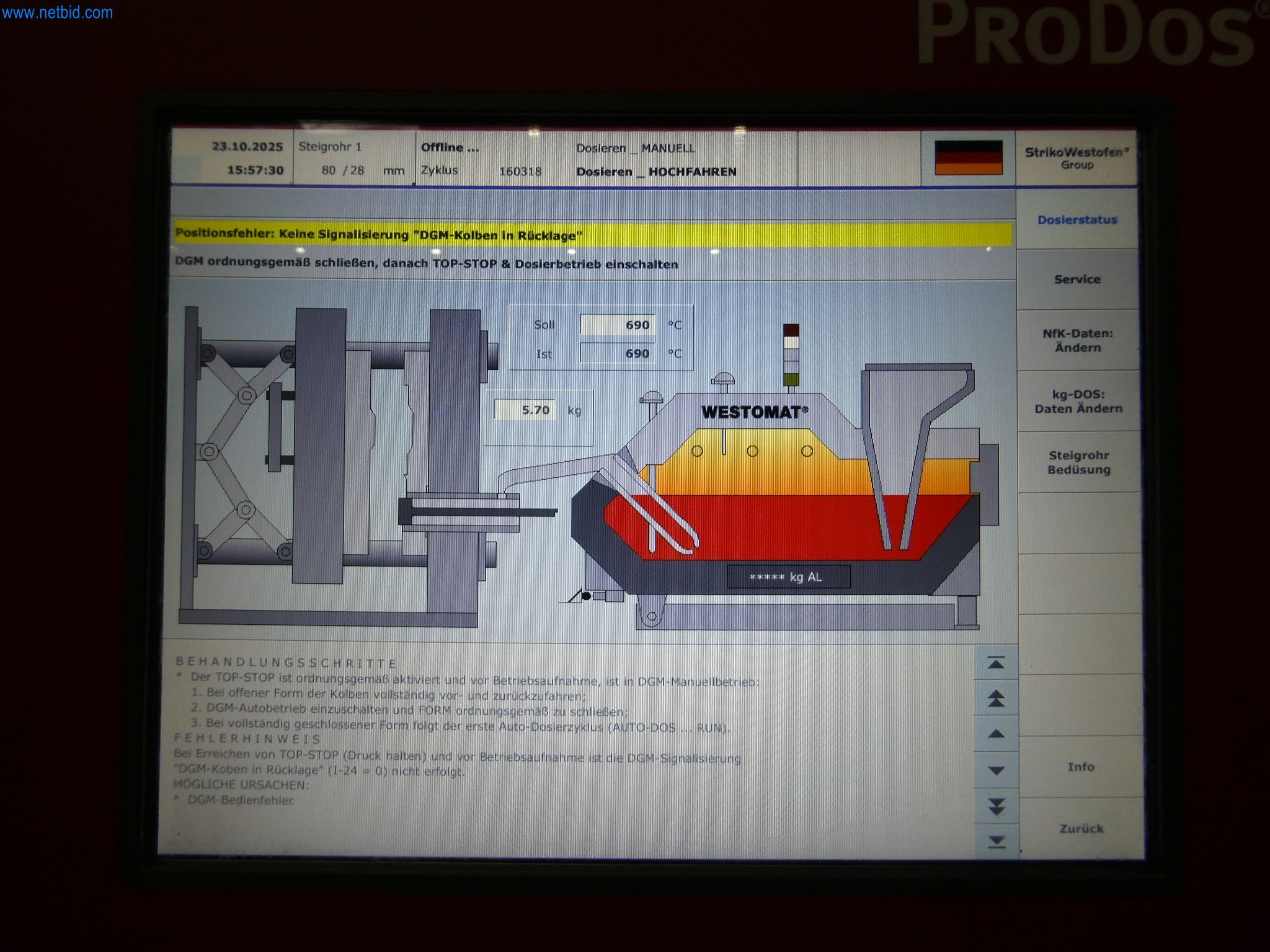Move message text down one line
1270x952 pixels.
[996, 770]
